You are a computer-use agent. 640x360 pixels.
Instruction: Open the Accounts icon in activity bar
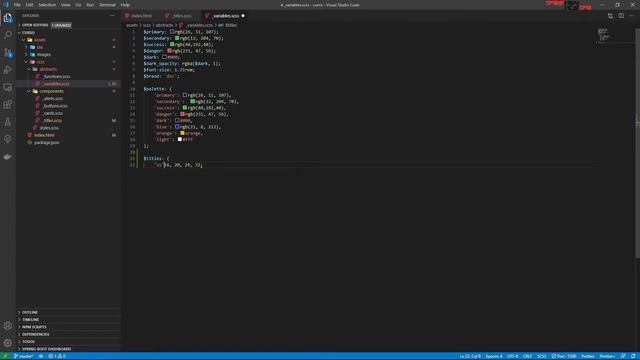[x=8, y=326]
